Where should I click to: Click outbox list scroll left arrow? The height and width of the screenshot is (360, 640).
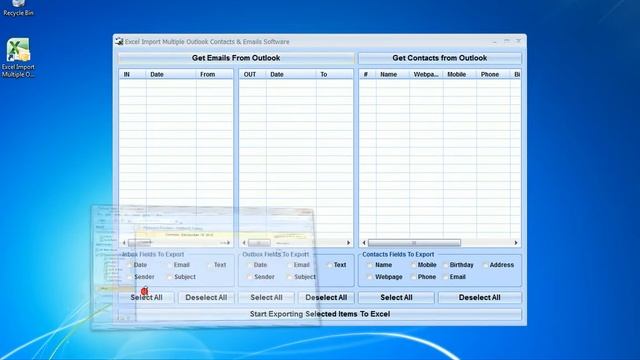[244, 243]
